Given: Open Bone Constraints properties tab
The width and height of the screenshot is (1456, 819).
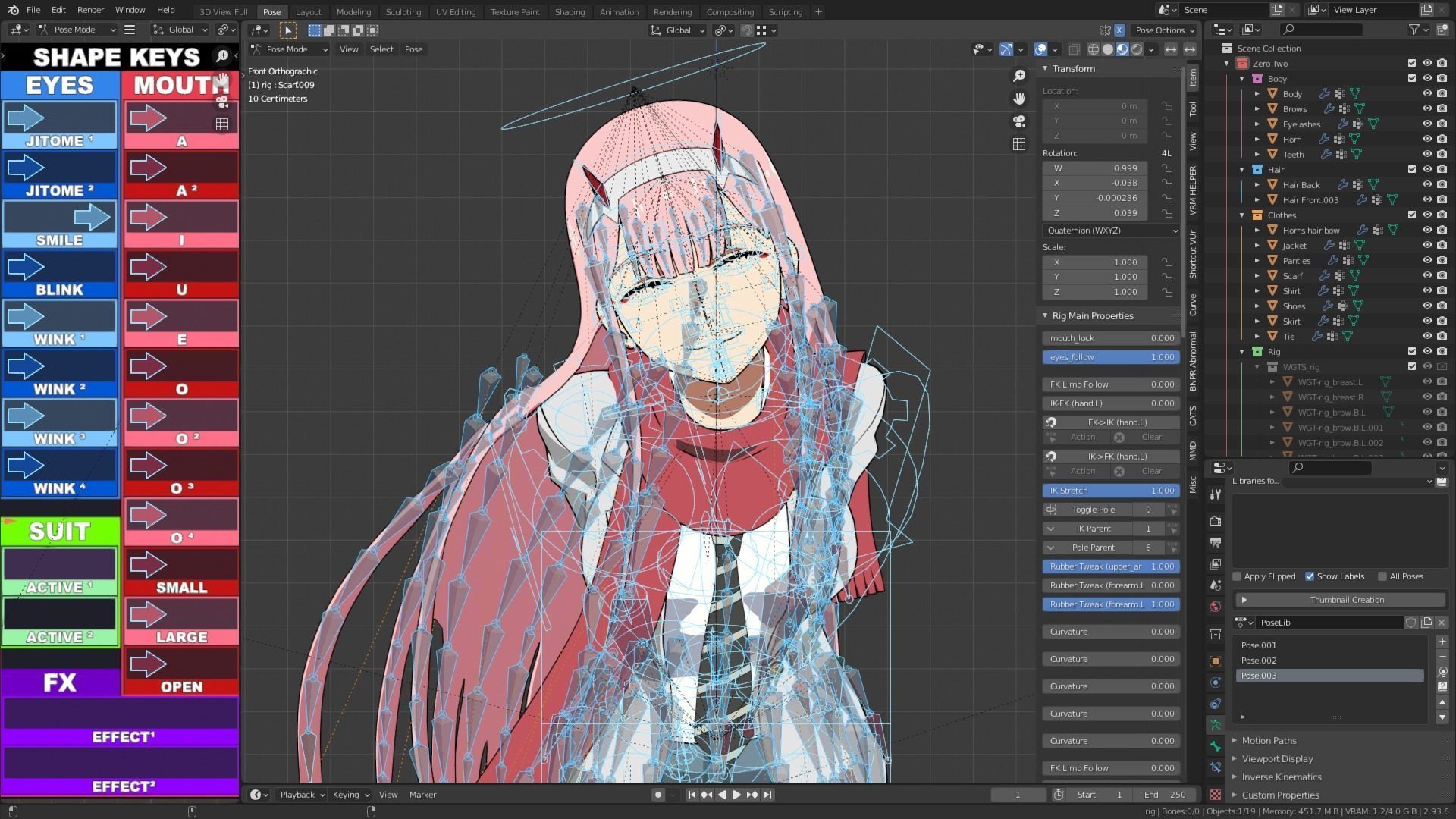Looking at the screenshot, I should point(1216,767).
